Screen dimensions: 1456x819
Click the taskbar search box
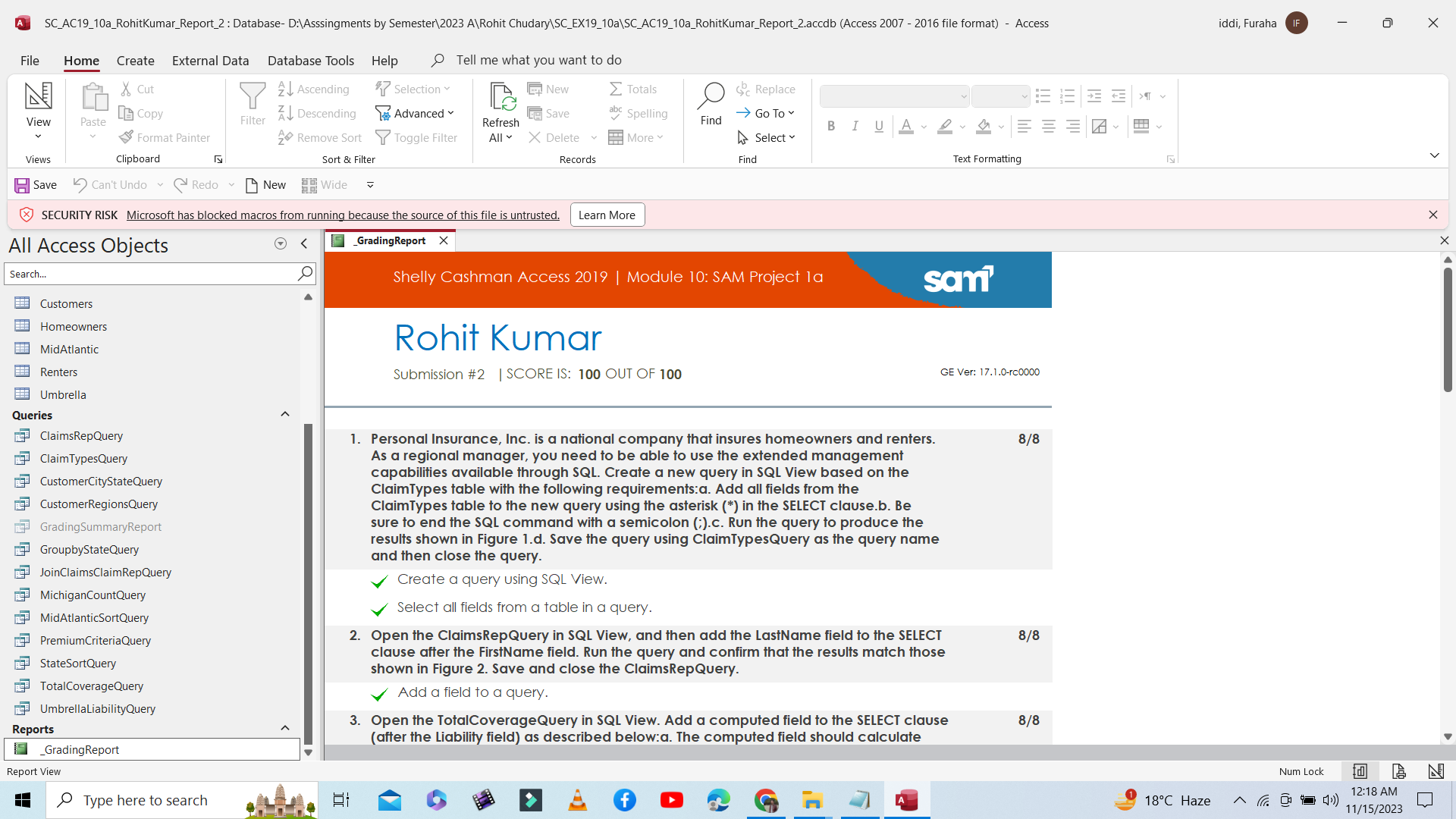click(182, 800)
